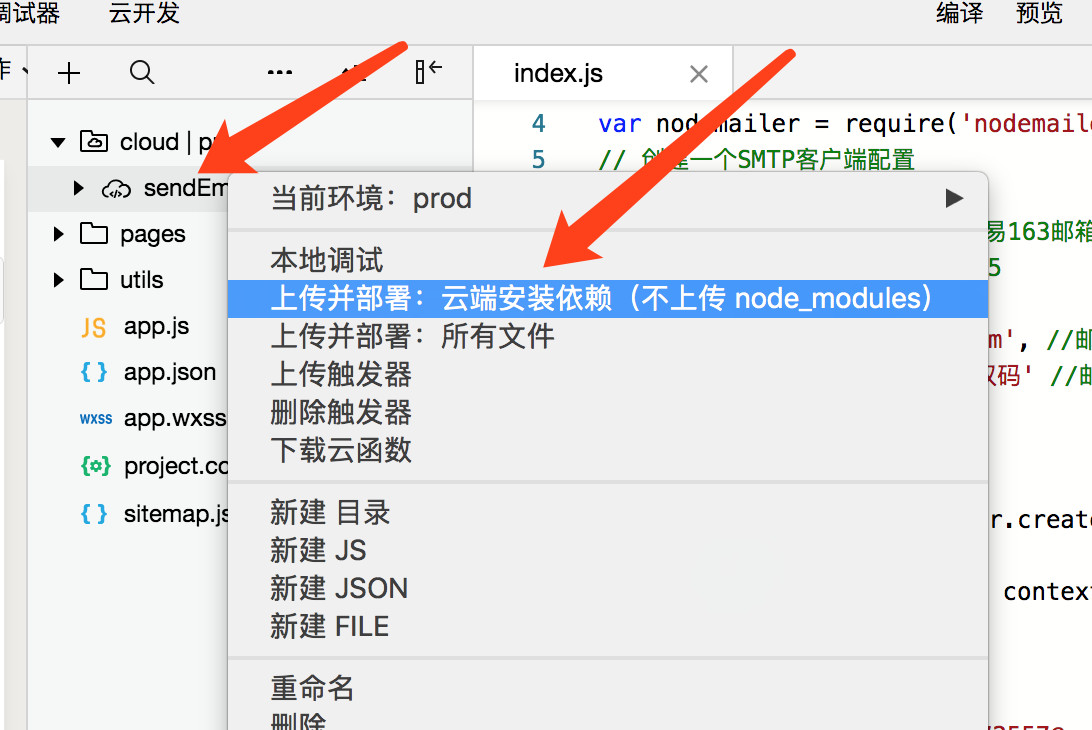Click the utils folder icon
The height and width of the screenshot is (730, 1092).
(x=94, y=279)
